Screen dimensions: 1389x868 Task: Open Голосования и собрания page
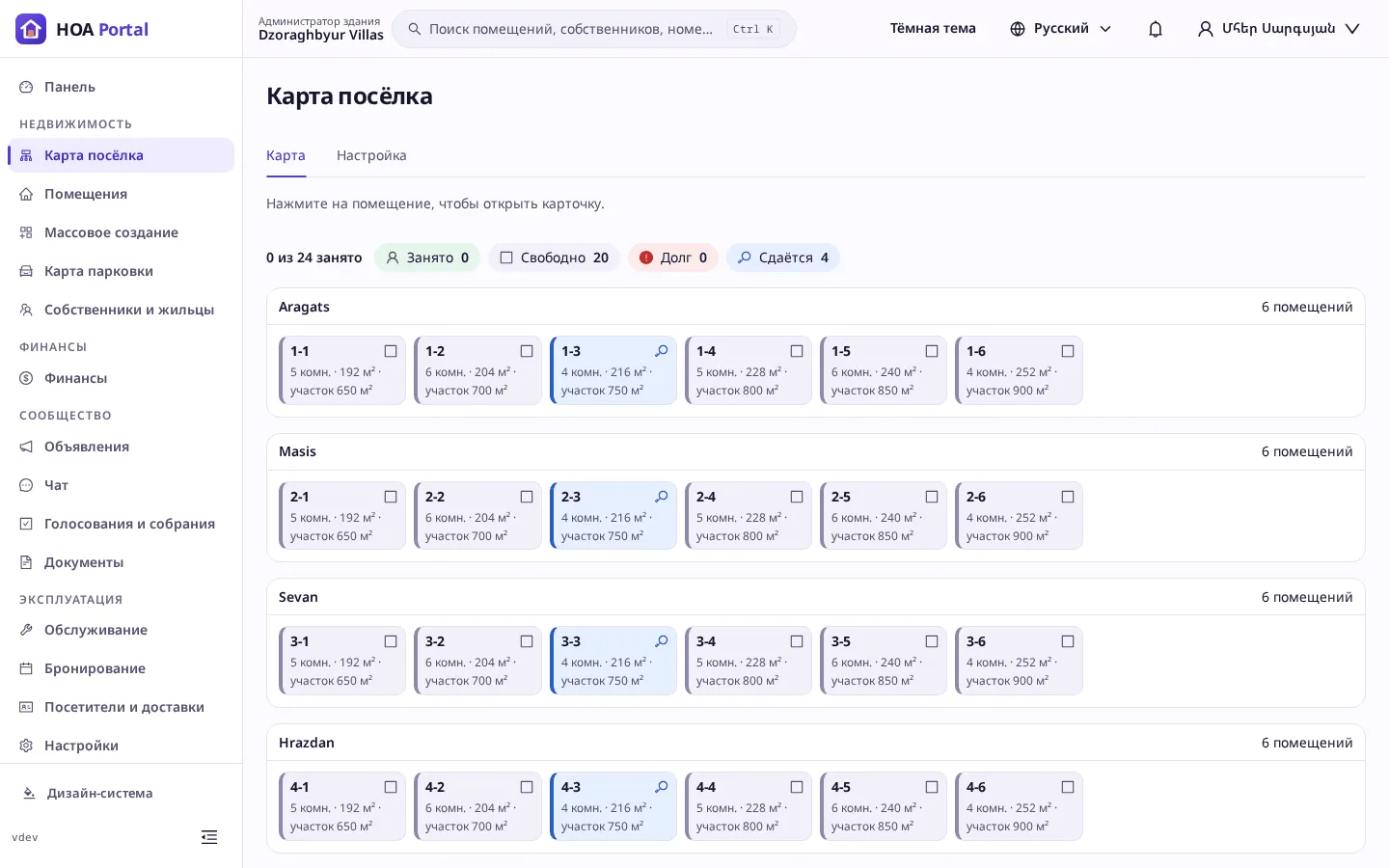click(121, 524)
